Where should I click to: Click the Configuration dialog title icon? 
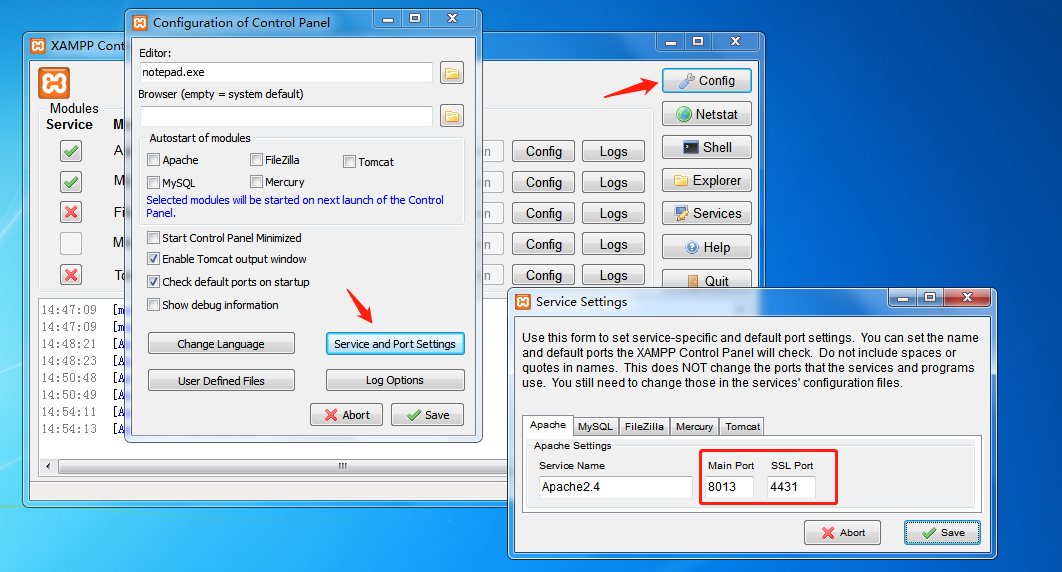coord(140,22)
